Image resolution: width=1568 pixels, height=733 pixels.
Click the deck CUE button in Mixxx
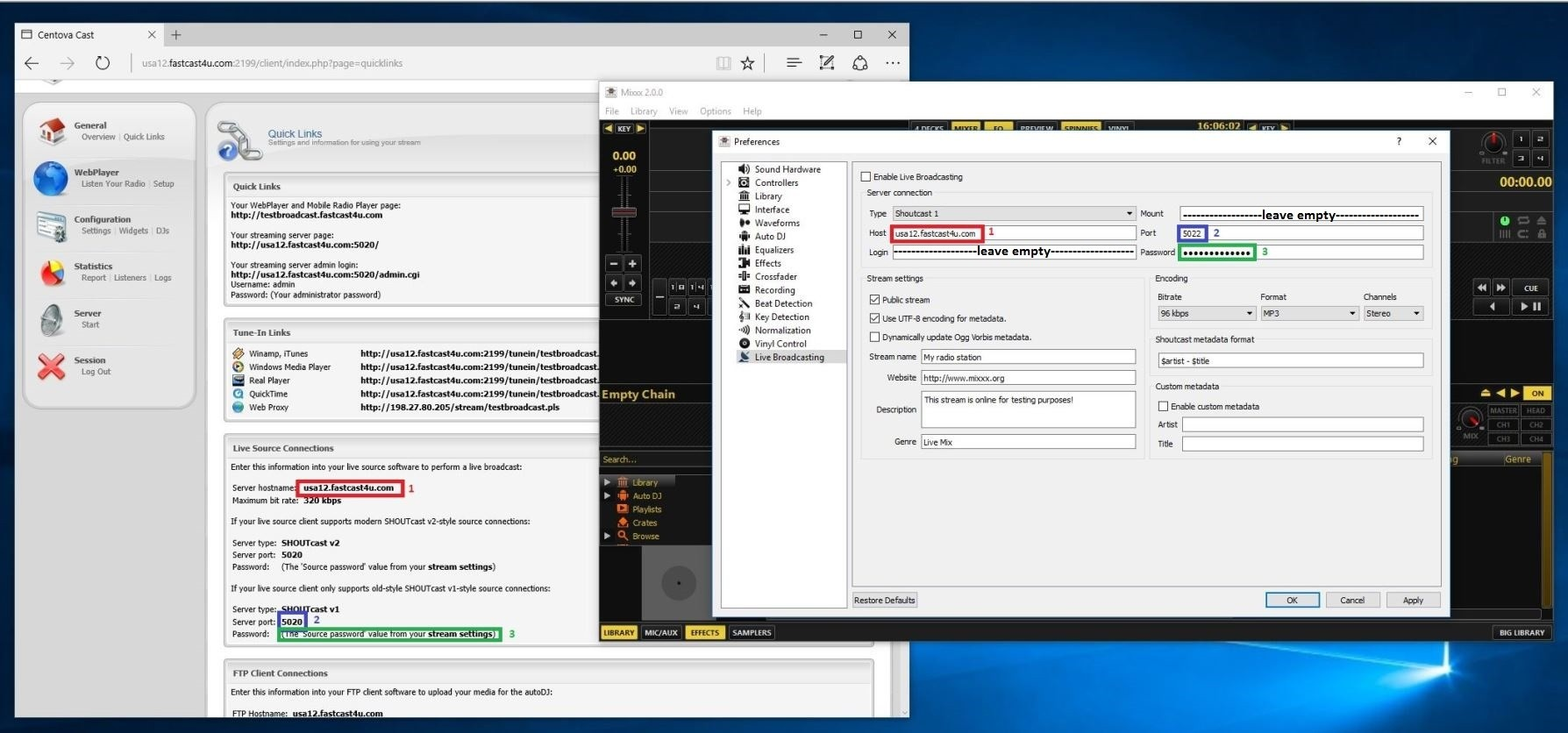pos(1530,288)
